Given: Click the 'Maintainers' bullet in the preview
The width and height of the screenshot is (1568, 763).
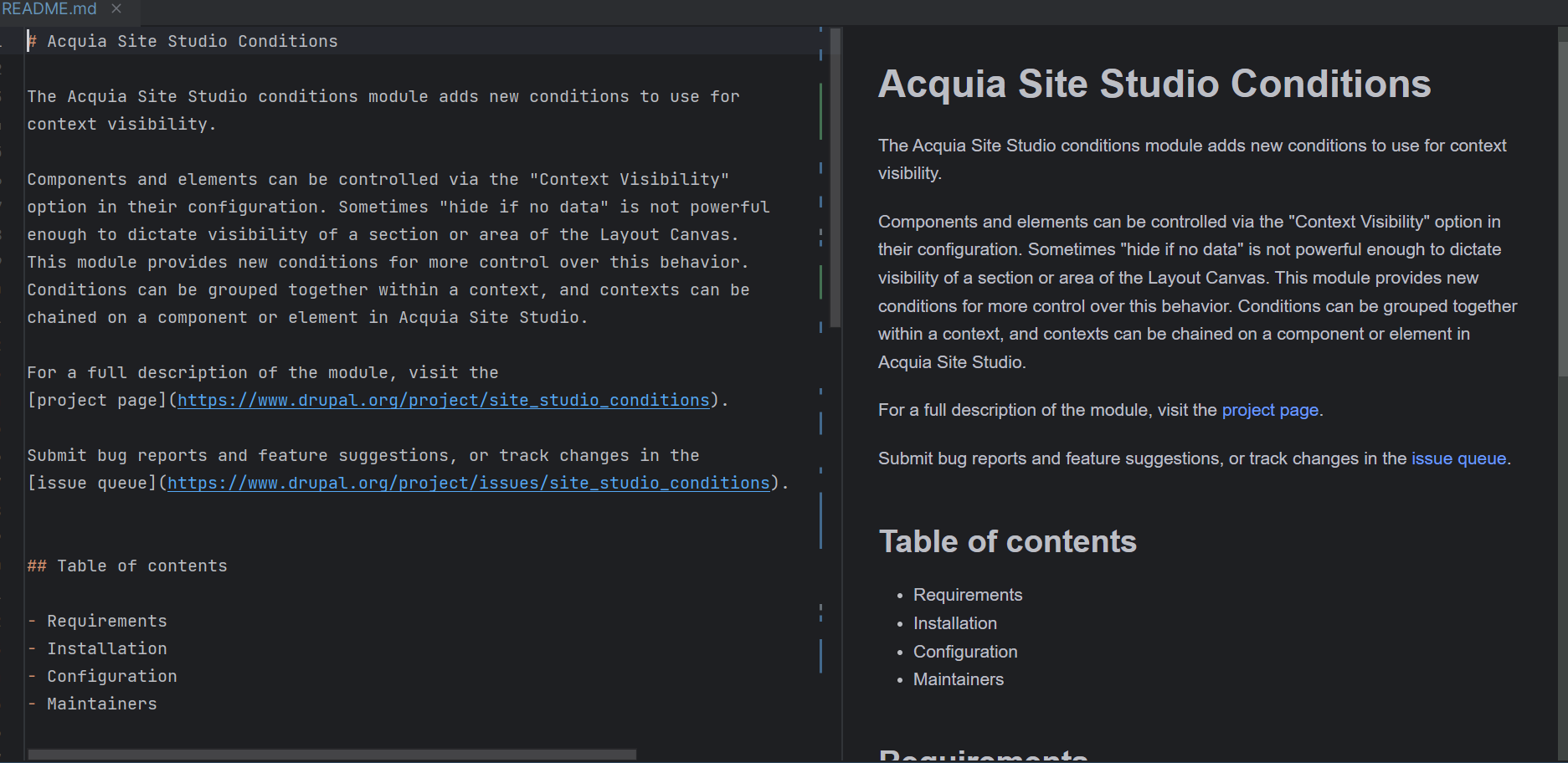Looking at the screenshot, I should click(x=958, y=679).
